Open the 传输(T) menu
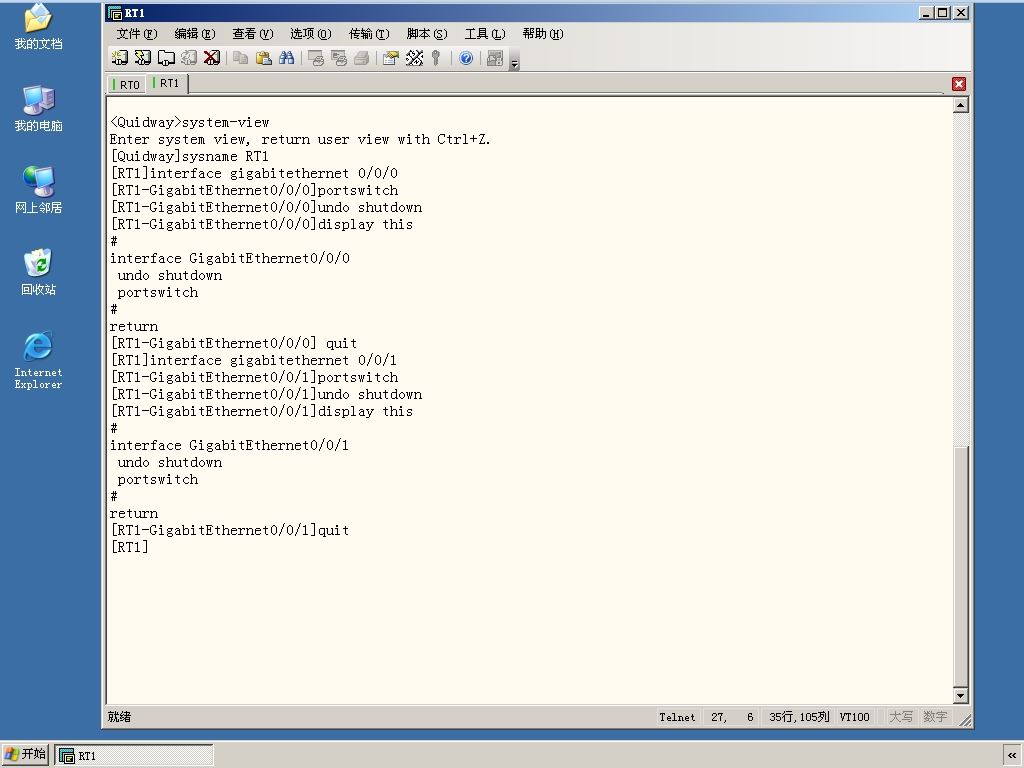Screen dimensions: 1024x768 (369, 34)
